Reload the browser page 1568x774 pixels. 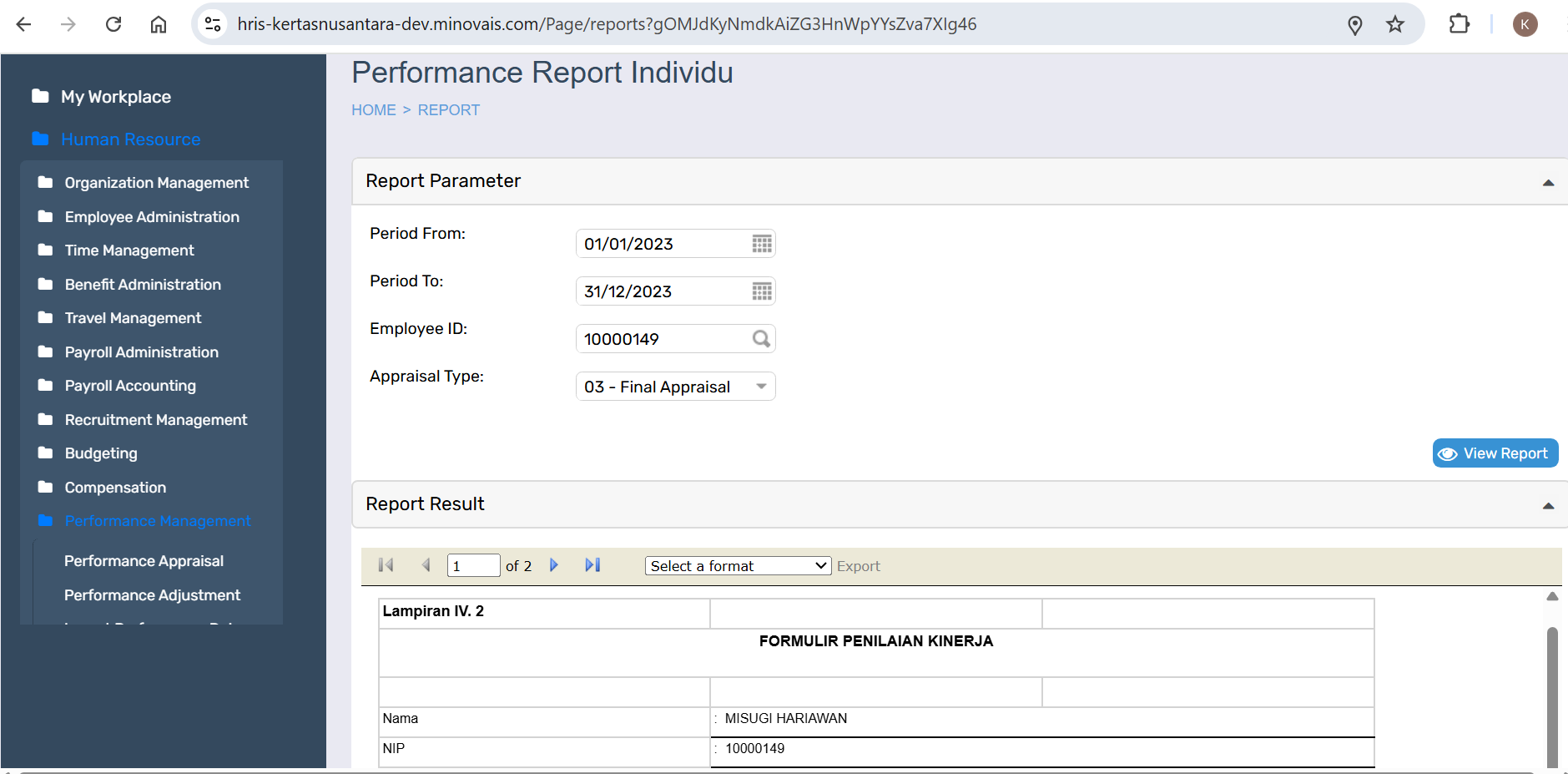[113, 24]
